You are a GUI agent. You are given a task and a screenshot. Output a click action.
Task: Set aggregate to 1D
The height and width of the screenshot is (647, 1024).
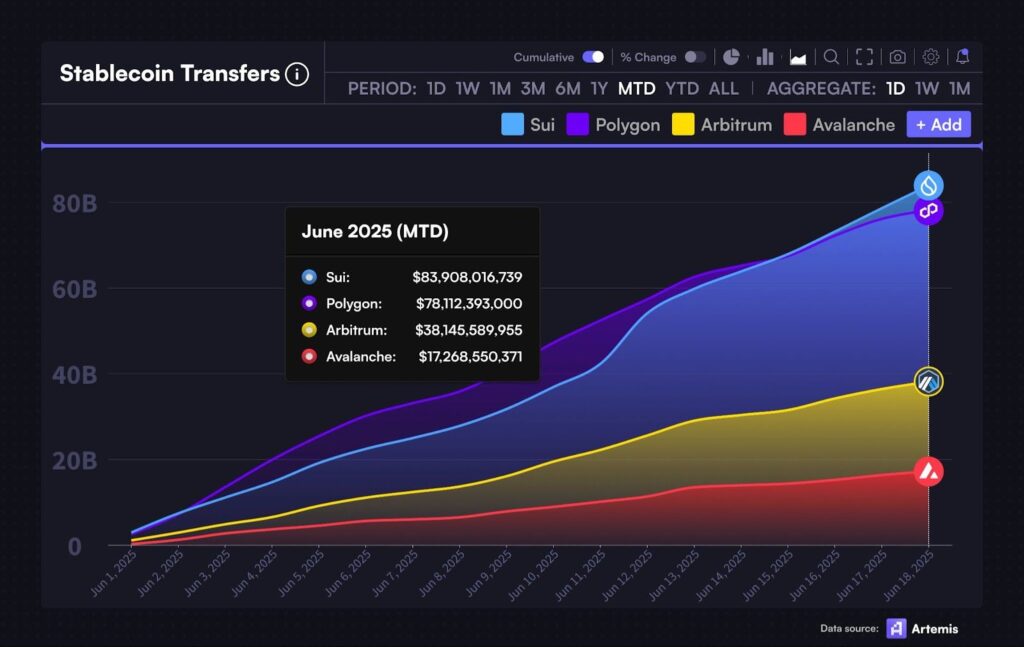tap(895, 88)
